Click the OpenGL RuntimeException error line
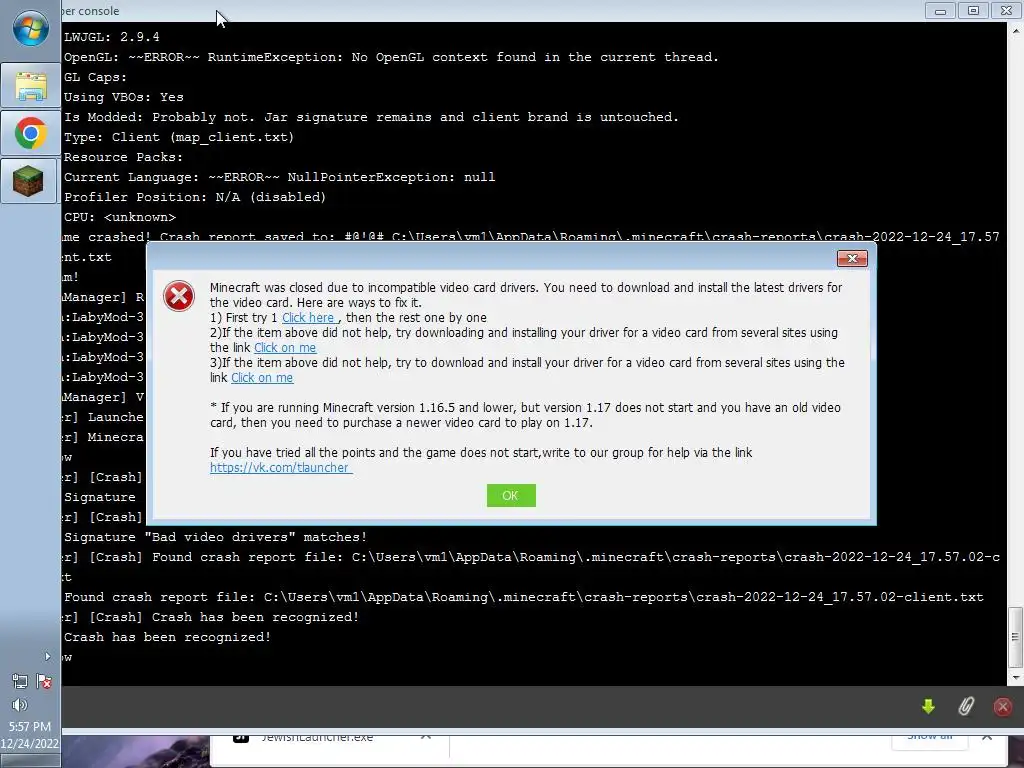Viewport: 1024px width, 768px height. (x=391, y=57)
